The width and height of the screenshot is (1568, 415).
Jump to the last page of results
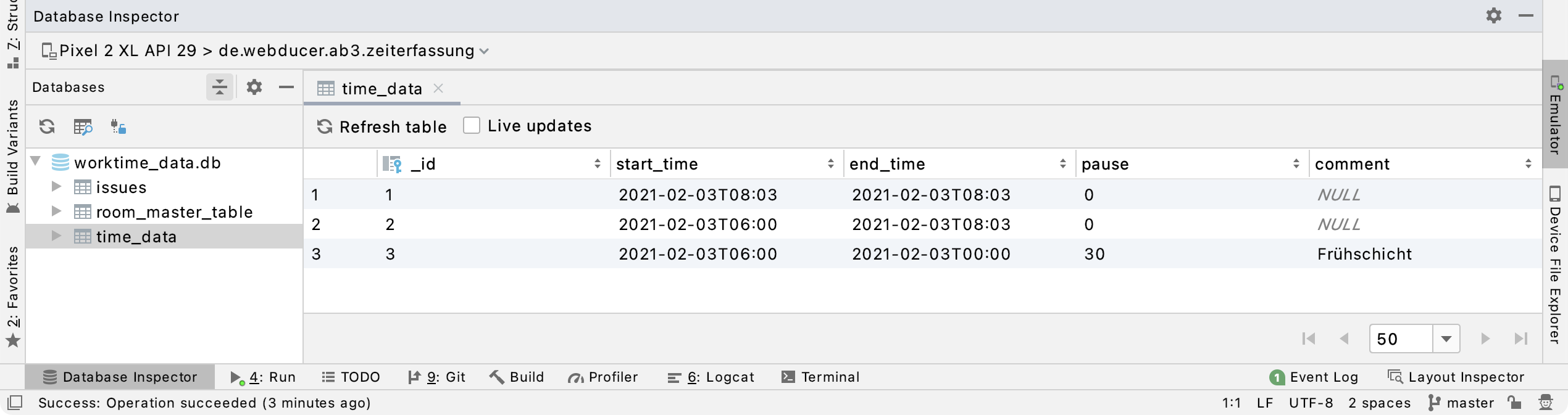[x=1522, y=339]
